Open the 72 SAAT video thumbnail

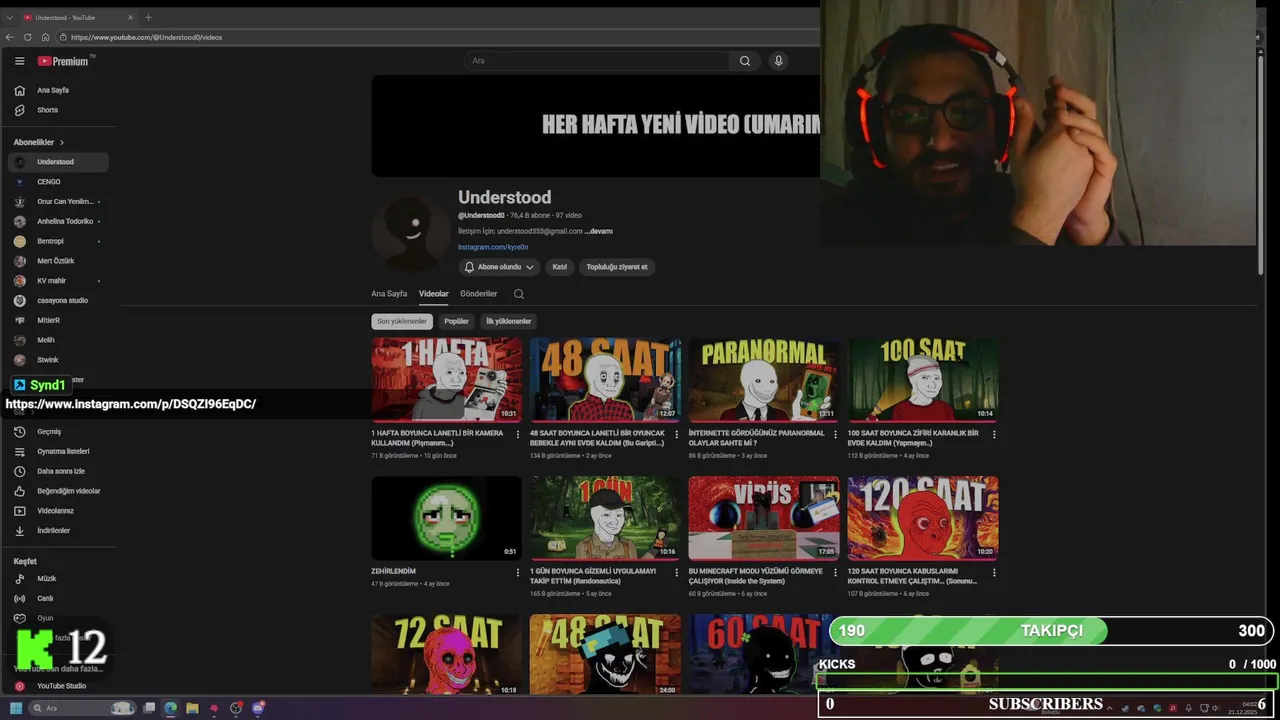(x=446, y=655)
